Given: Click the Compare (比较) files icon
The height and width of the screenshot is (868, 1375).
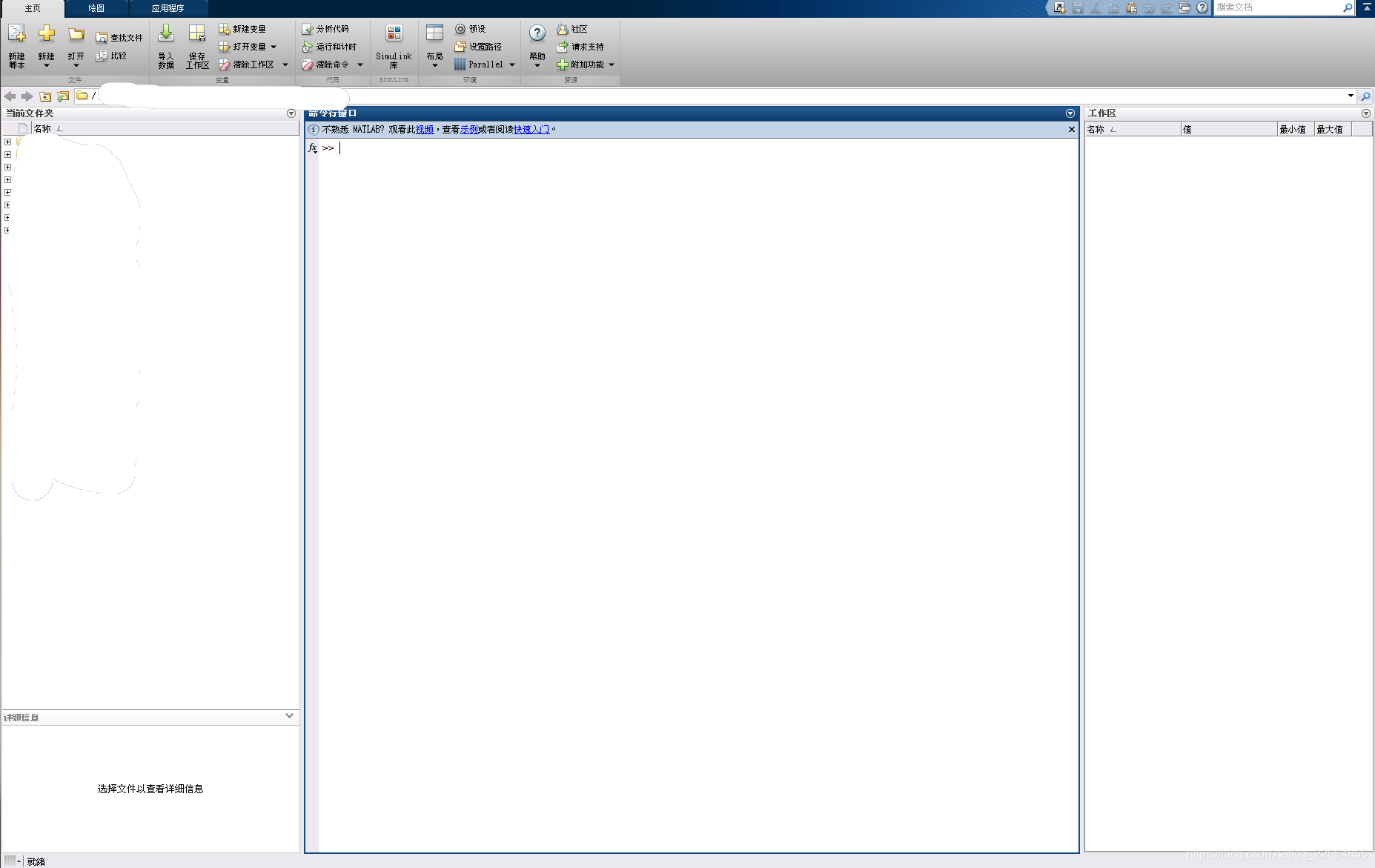Looking at the screenshot, I should point(102,56).
